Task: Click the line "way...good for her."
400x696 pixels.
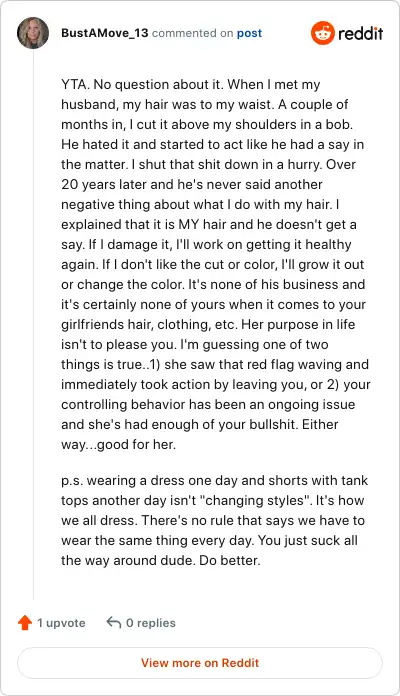Action: click(119, 444)
